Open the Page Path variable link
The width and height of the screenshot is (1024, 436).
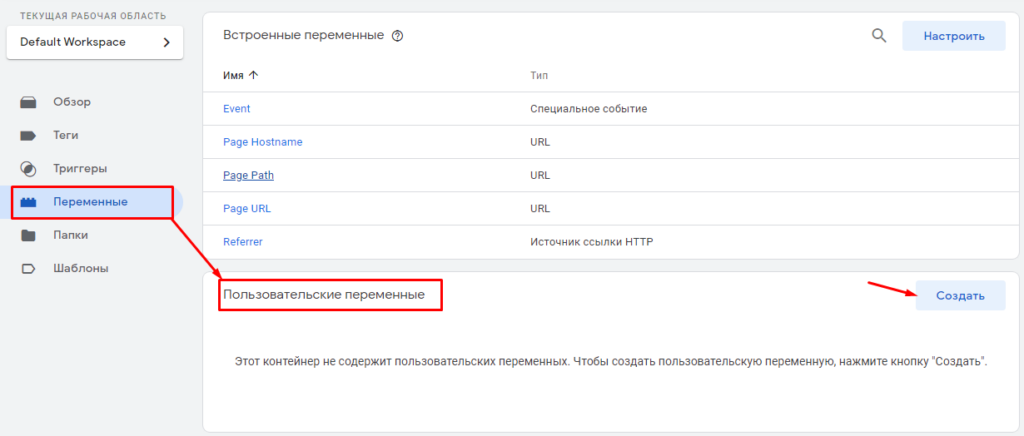click(248, 175)
